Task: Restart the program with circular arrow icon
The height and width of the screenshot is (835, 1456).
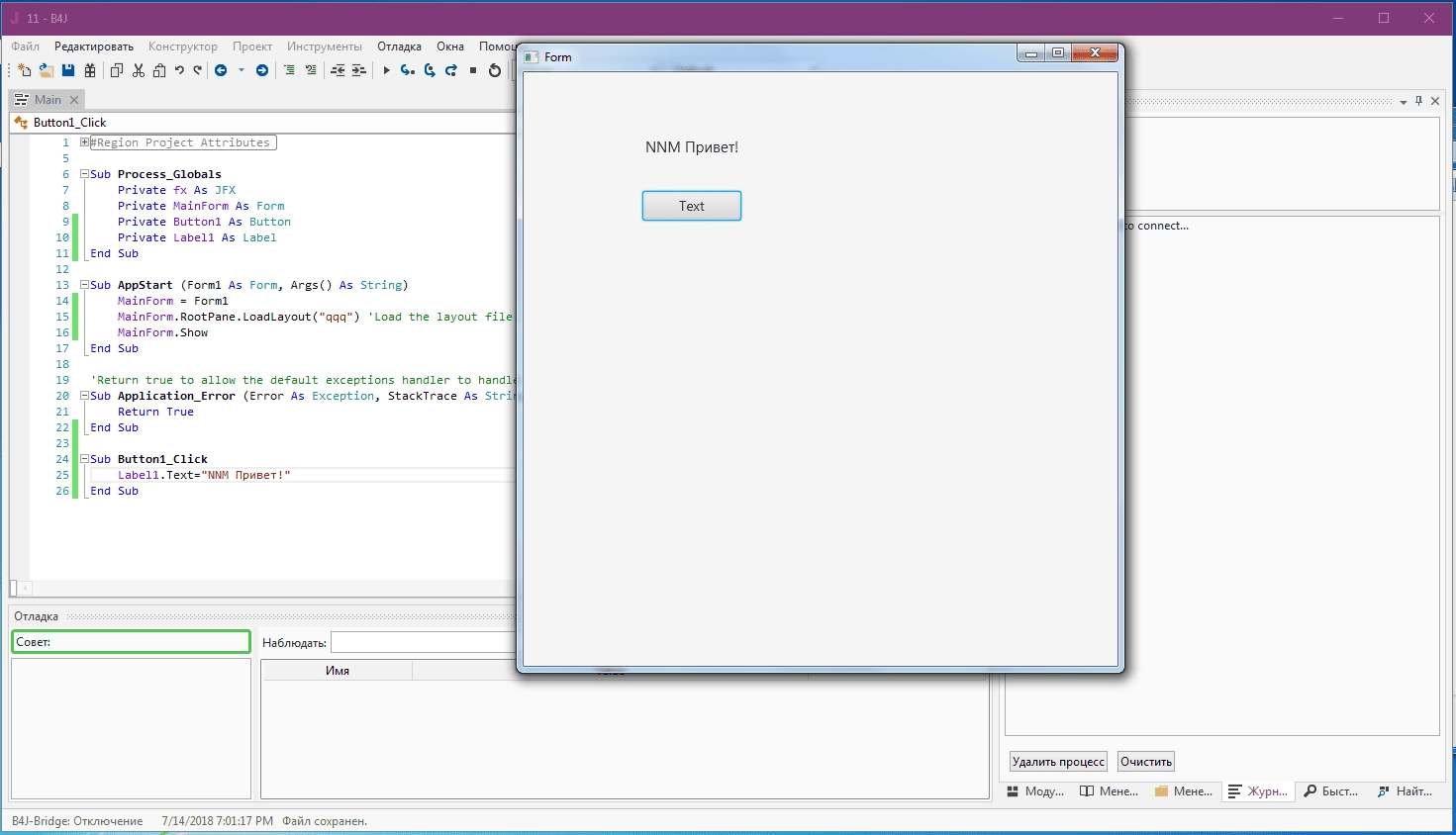Action: click(495, 70)
